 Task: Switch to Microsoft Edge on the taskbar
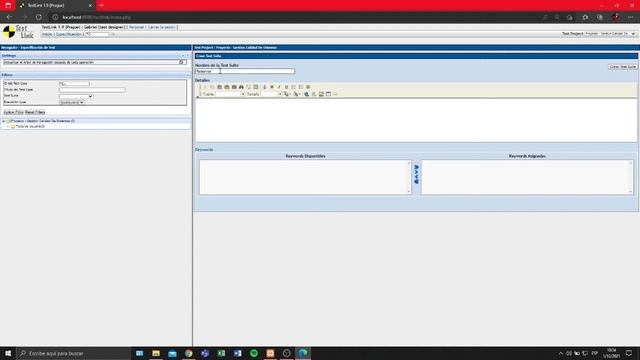[303, 353]
